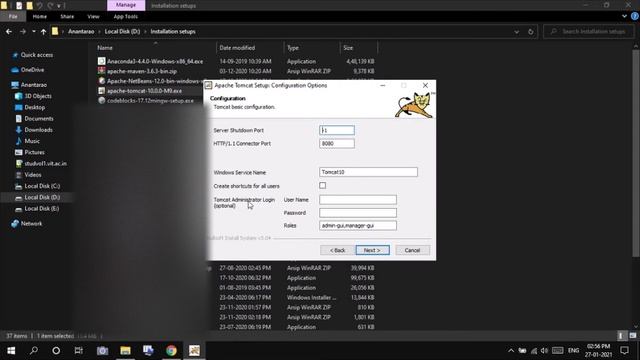Select Anaconda3-4.4.0-Windows-x86_64.exe file
The width and height of the screenshot is (640, 360).
[155, 61]
